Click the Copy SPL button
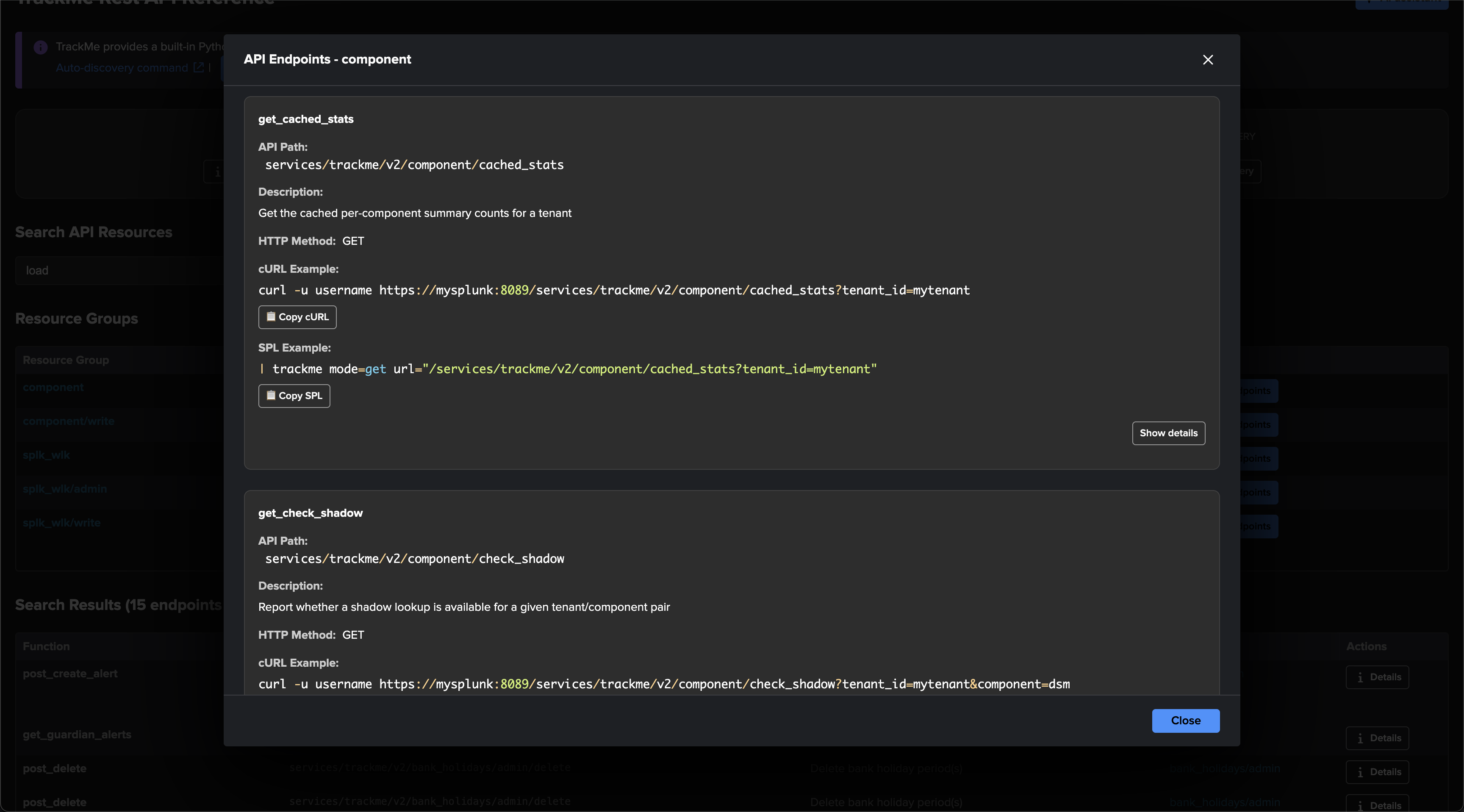The image size is (1464, 812). [x=294, y=396]
